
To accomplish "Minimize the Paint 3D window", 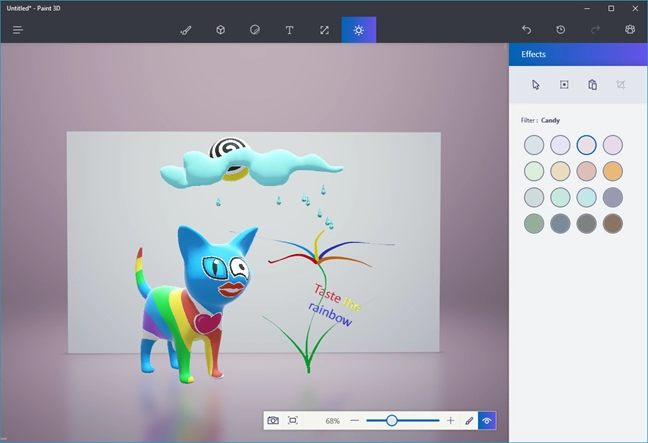I will pyautogui.click(x=587, y=8).
